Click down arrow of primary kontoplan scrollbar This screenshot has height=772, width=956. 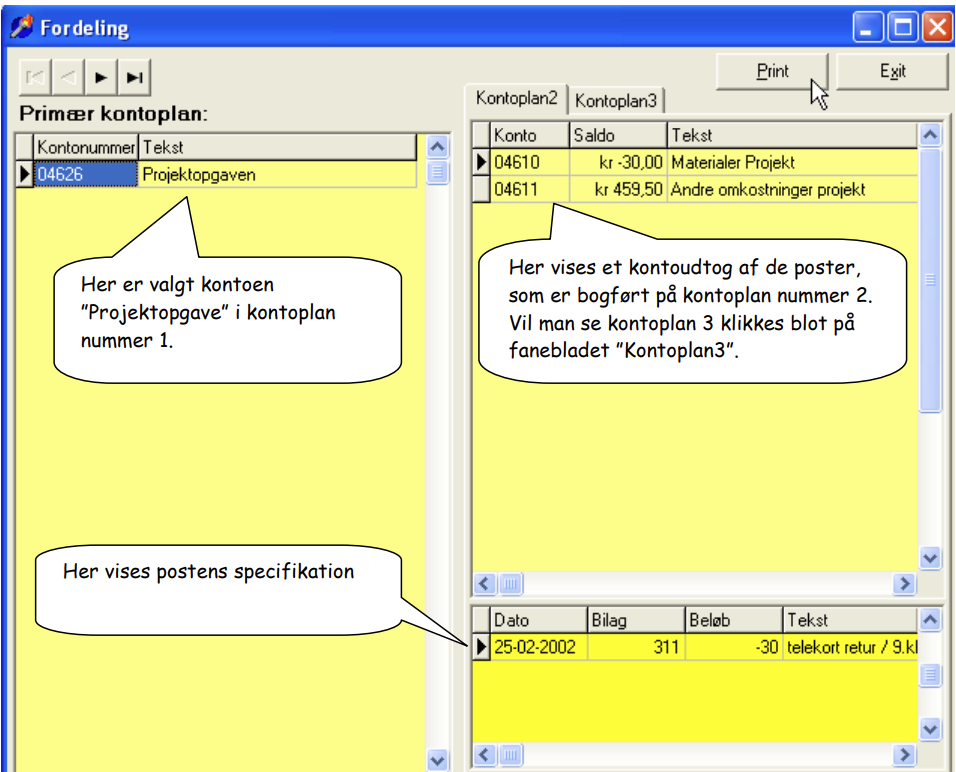click(x=437, y=760)
